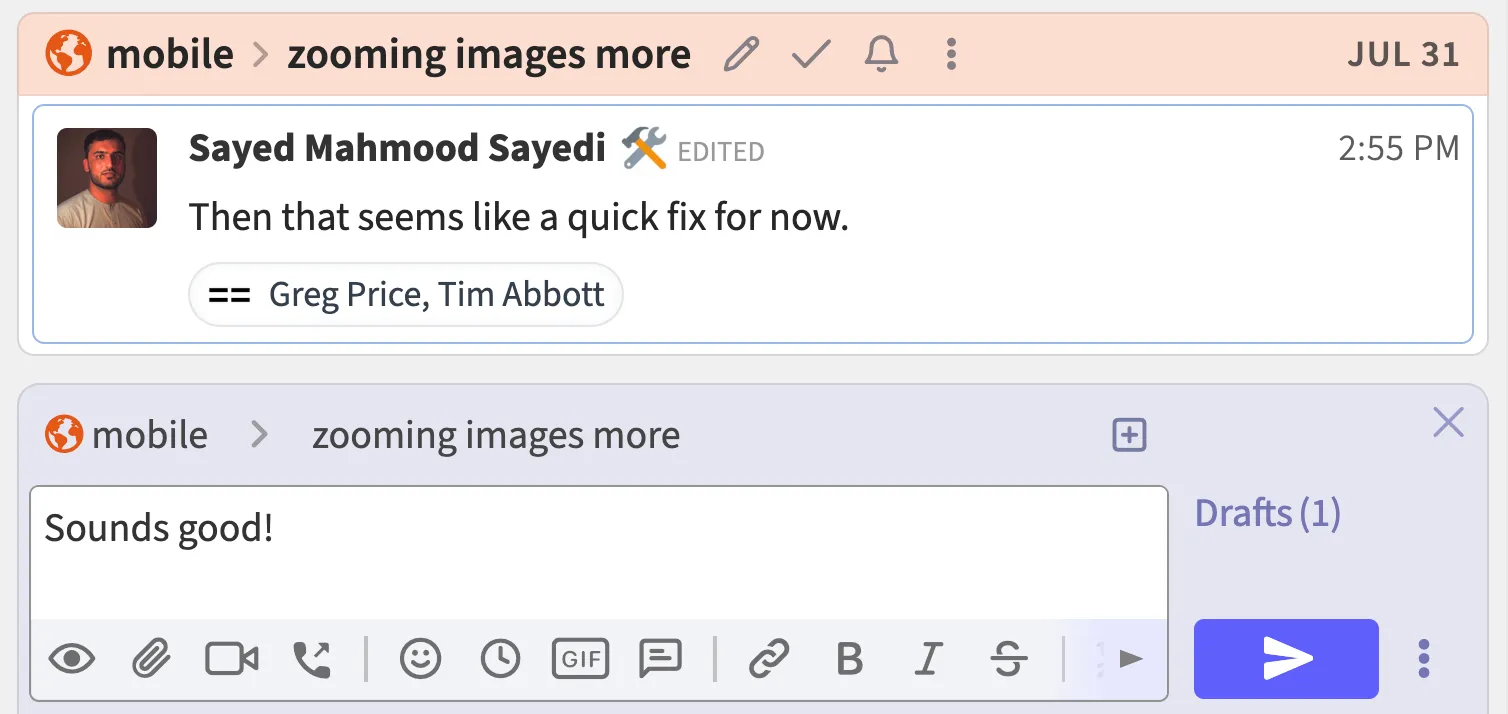Image resolution: width=1508 pixels, height=714 pixels.
Task: Toggle bold formatting
Action: (849, 659)
